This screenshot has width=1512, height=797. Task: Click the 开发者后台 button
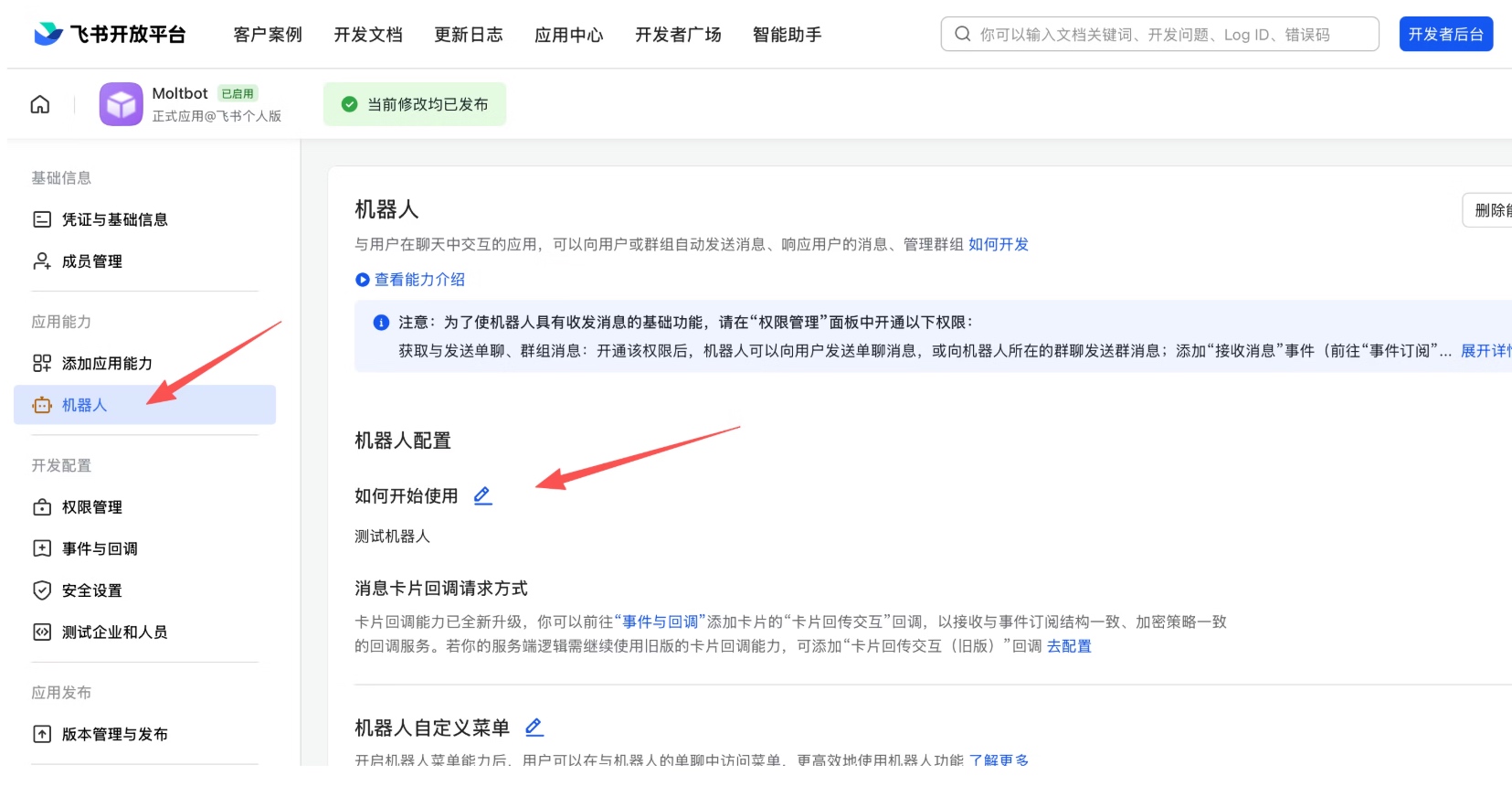pos(1445,35)
